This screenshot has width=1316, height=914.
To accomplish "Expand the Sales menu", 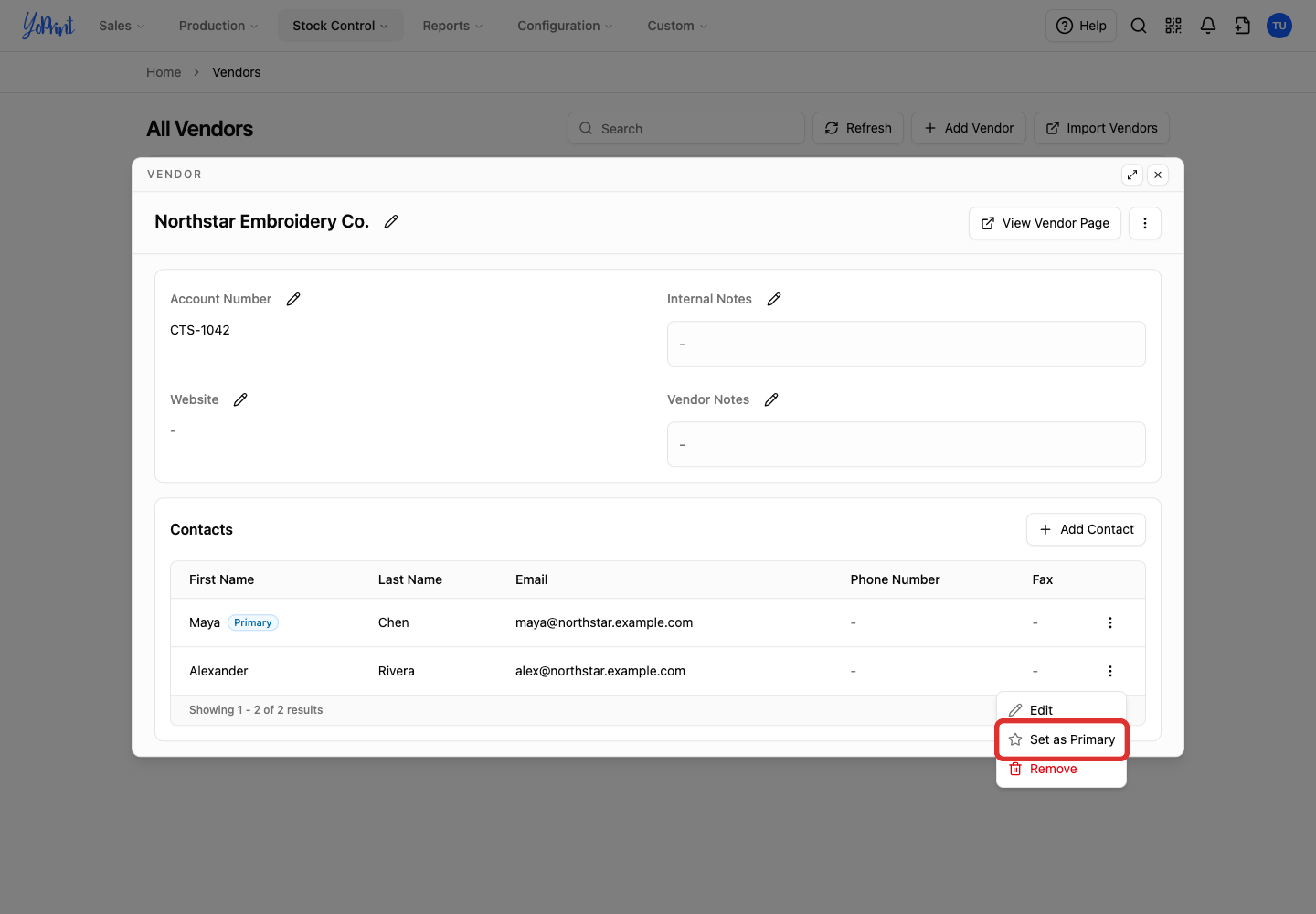I will click(122, 26).
